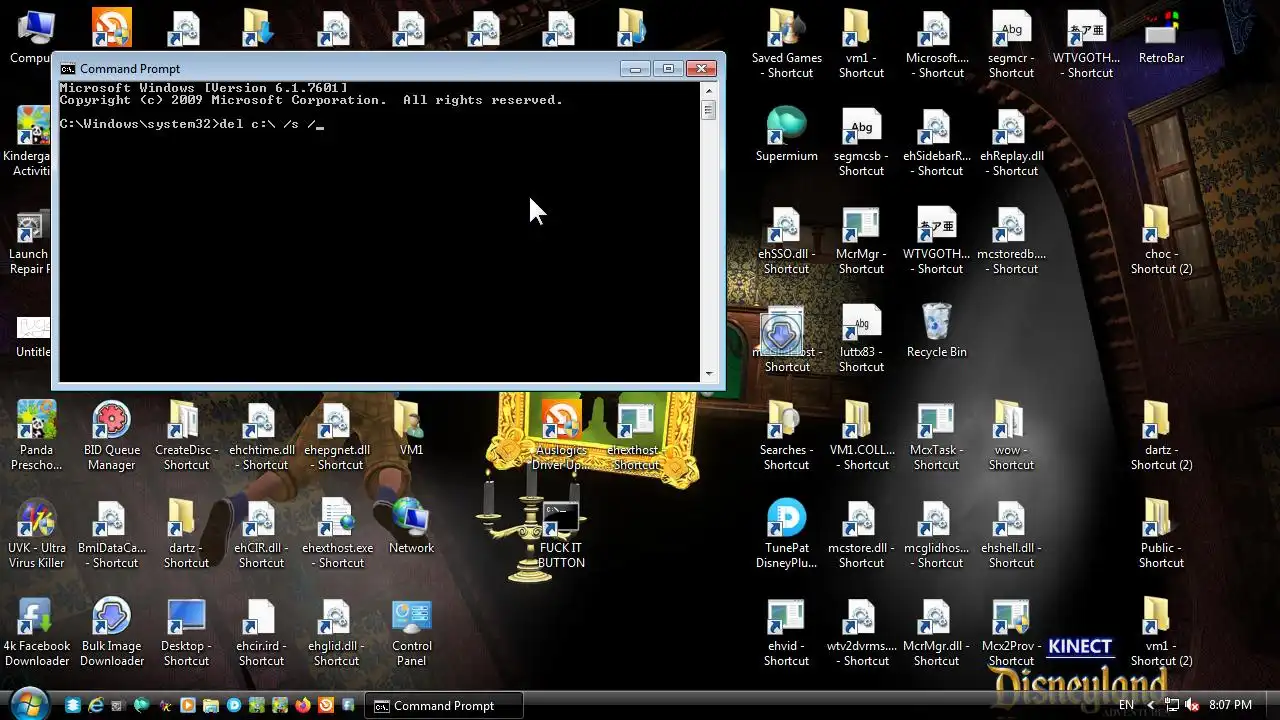Close the Command Prompt window
The image size is (1280, 720).
701,68
